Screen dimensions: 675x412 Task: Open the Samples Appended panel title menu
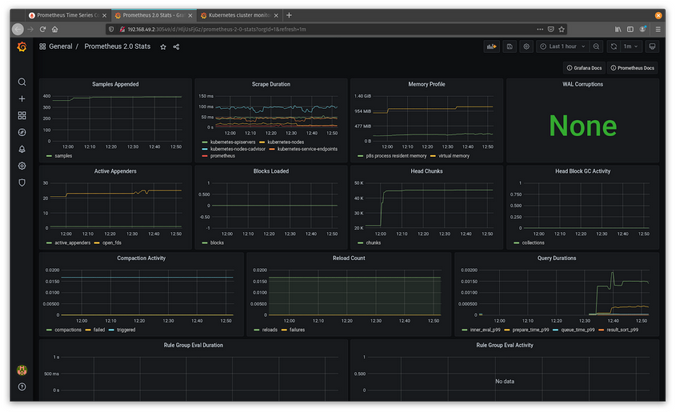[115, 84]
